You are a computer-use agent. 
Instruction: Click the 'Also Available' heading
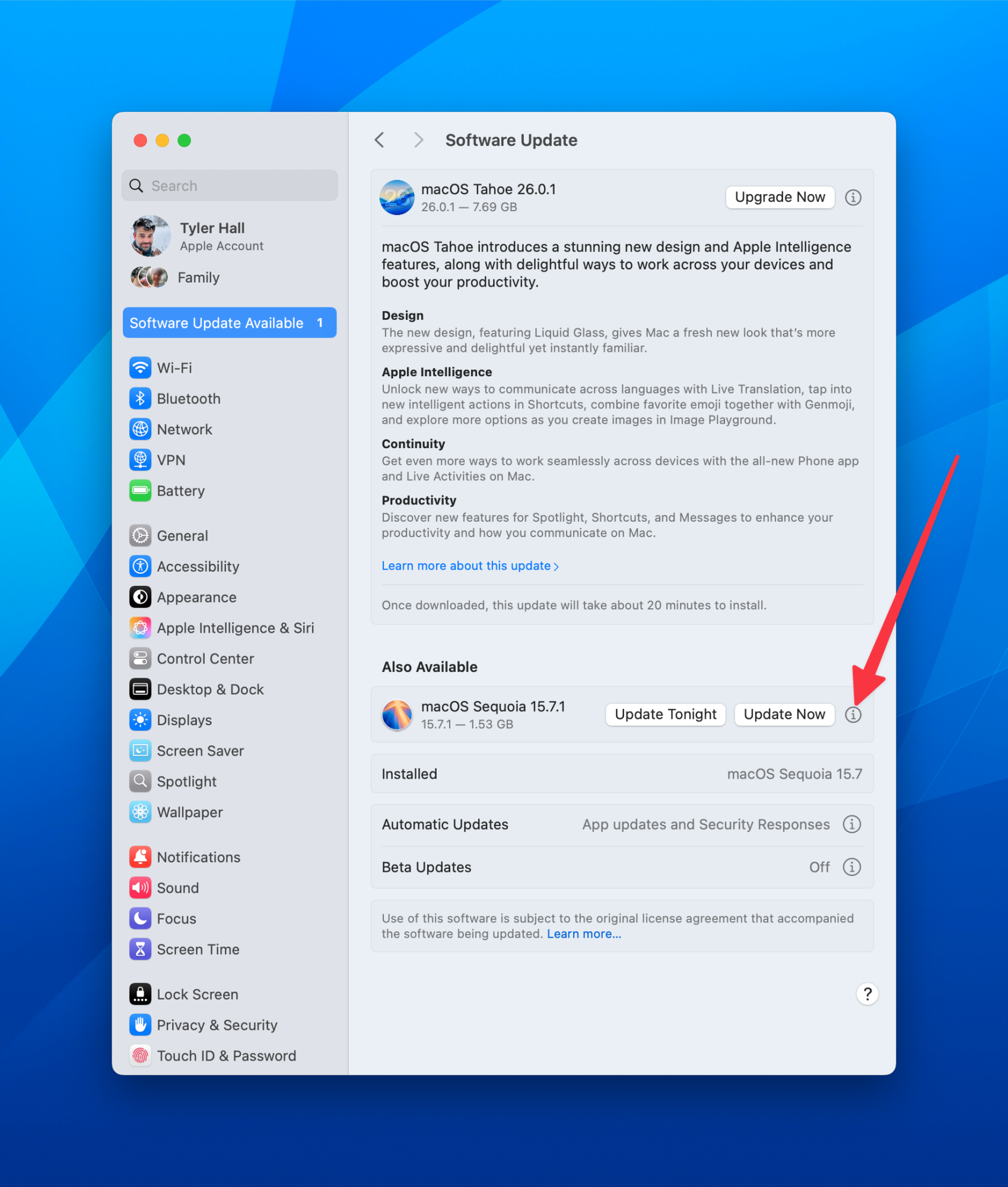pyautogui.click(x=430, y=667)
